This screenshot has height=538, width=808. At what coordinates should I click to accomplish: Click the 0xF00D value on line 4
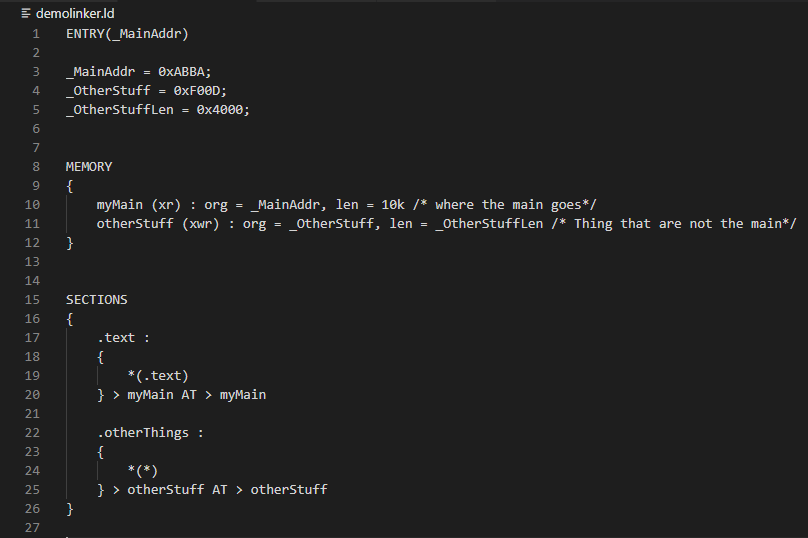click(x=196, y=91)
